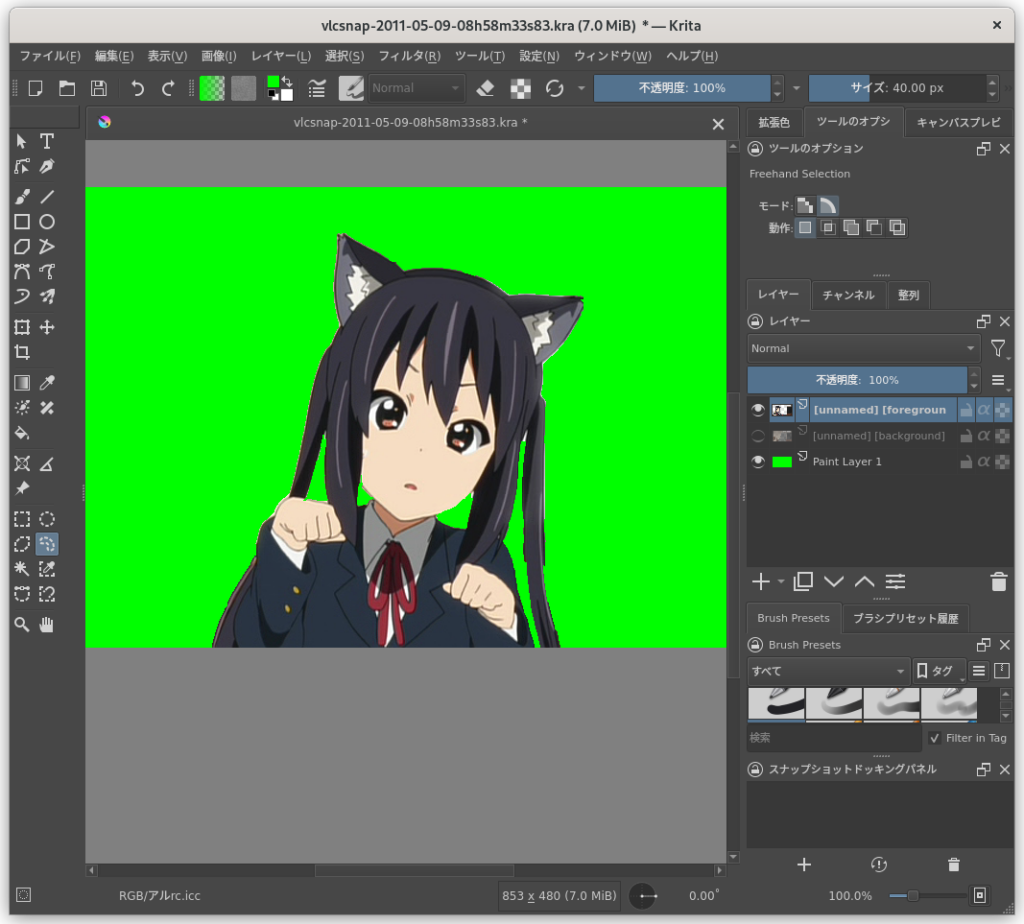The image size is (1024, 924).
Task: Open the ブラシプリセット履歴 tab
Action: [x=906, y=618]
